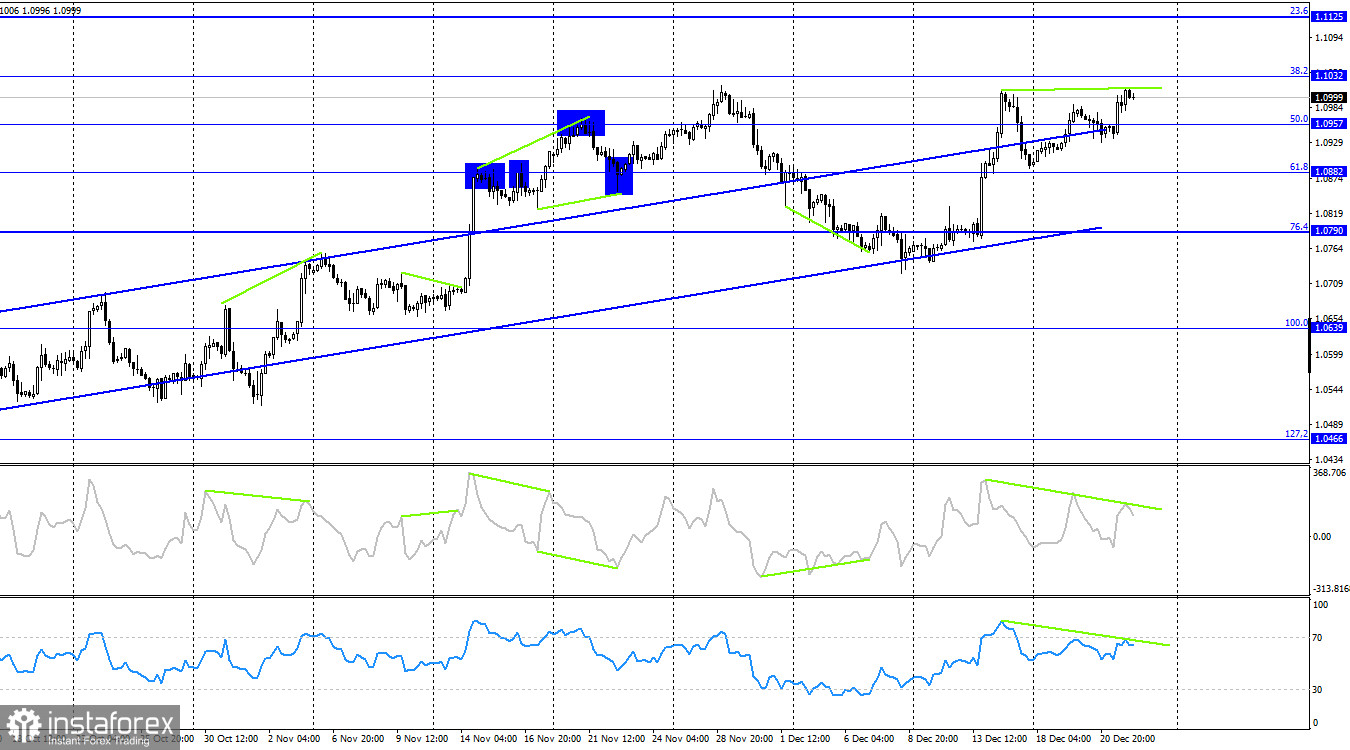Select the 76.4 Fibonacci level label

pos(1299,226)
